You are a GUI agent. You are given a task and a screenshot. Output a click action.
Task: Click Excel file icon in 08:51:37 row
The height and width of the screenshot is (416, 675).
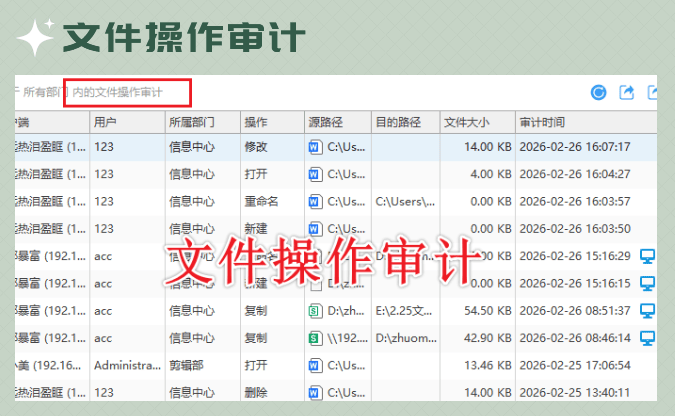[x=315, y=311]
